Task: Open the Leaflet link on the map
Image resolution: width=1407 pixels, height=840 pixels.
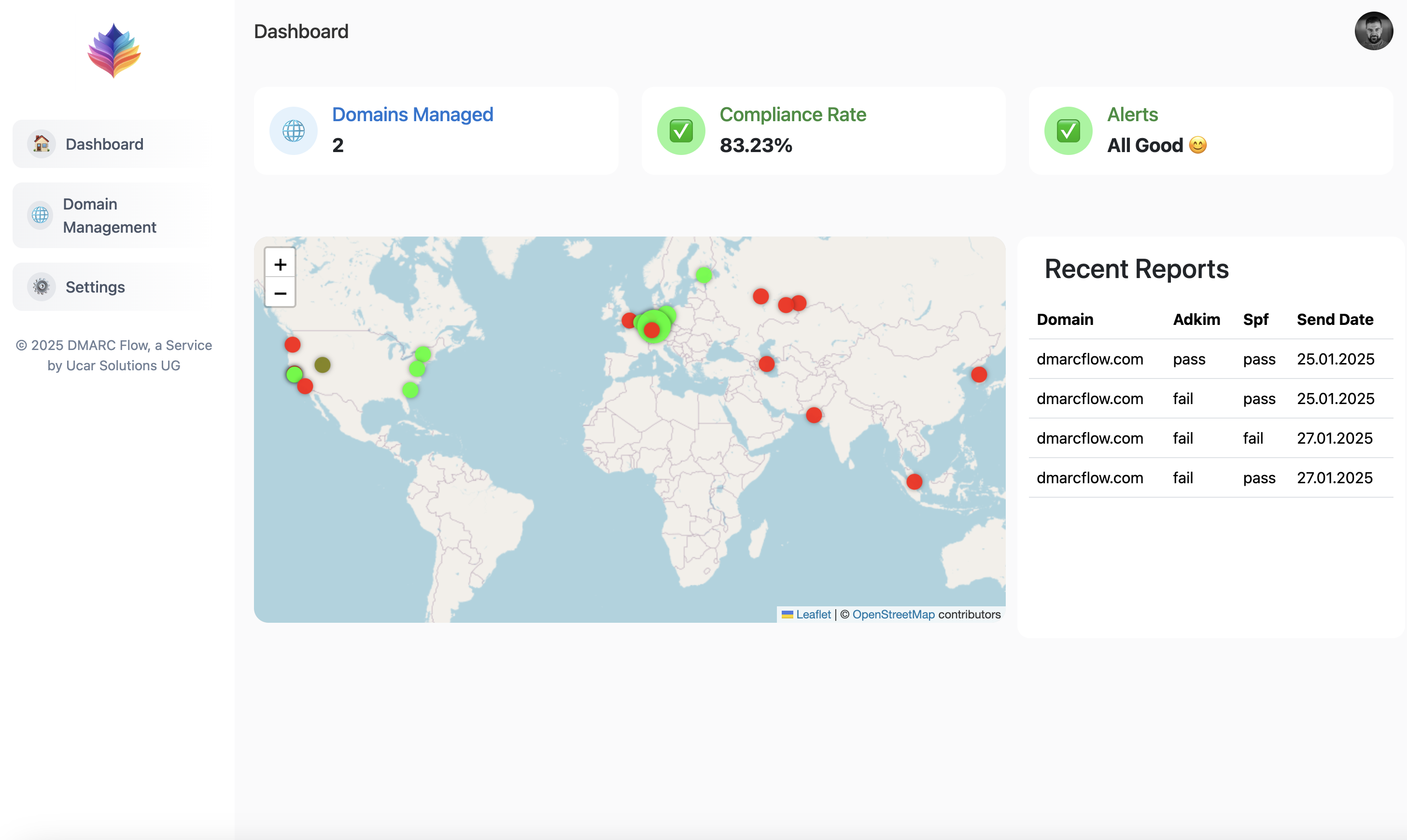Action: 813,614
